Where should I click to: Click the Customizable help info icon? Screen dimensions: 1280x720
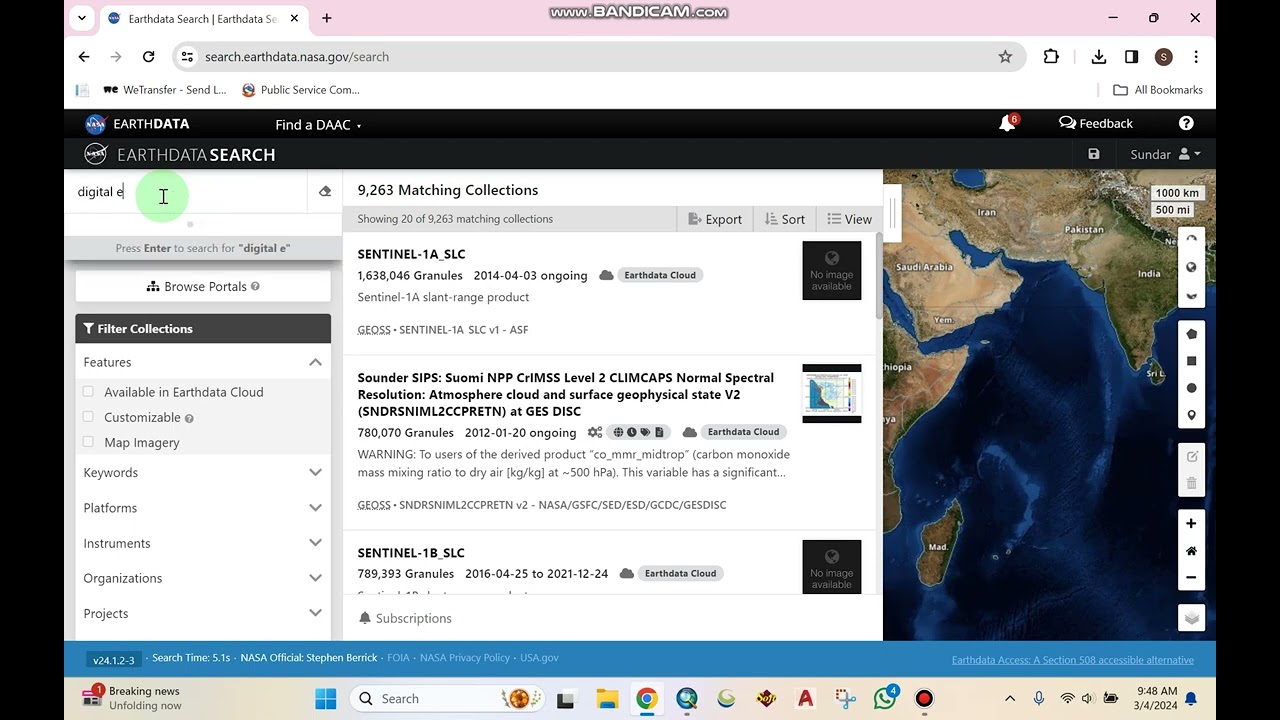click(x=189, y=418)
